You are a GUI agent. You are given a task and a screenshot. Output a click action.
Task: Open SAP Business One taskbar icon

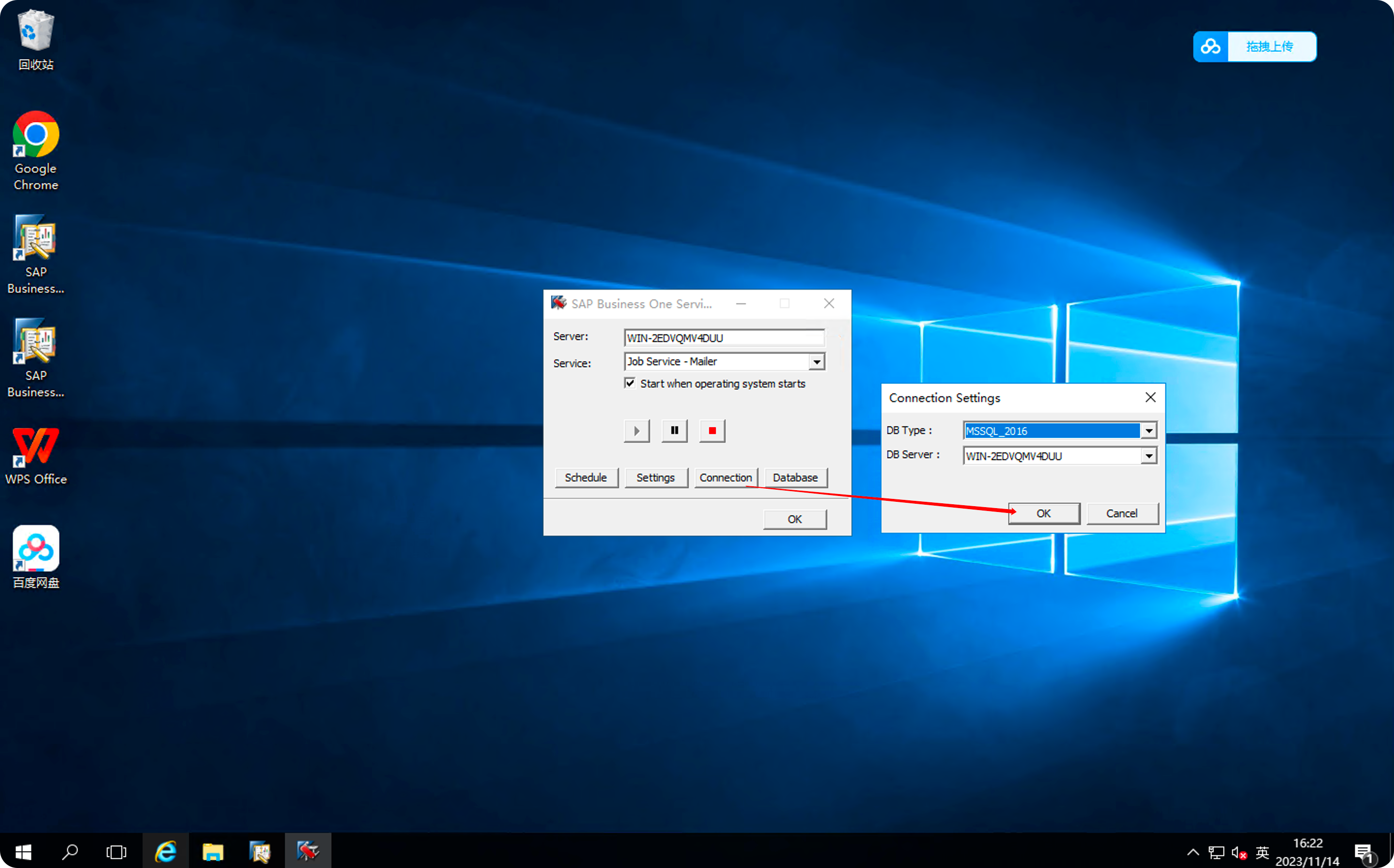pyautogui.click(x=260, y=852)
